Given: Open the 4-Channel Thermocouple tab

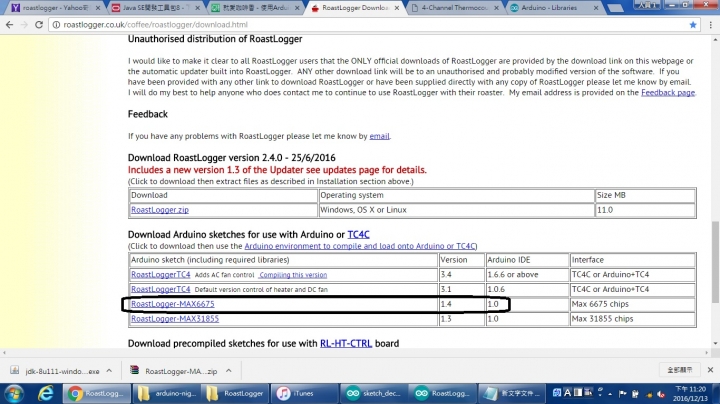Looking at the screenshot, I should pos(455,8).
